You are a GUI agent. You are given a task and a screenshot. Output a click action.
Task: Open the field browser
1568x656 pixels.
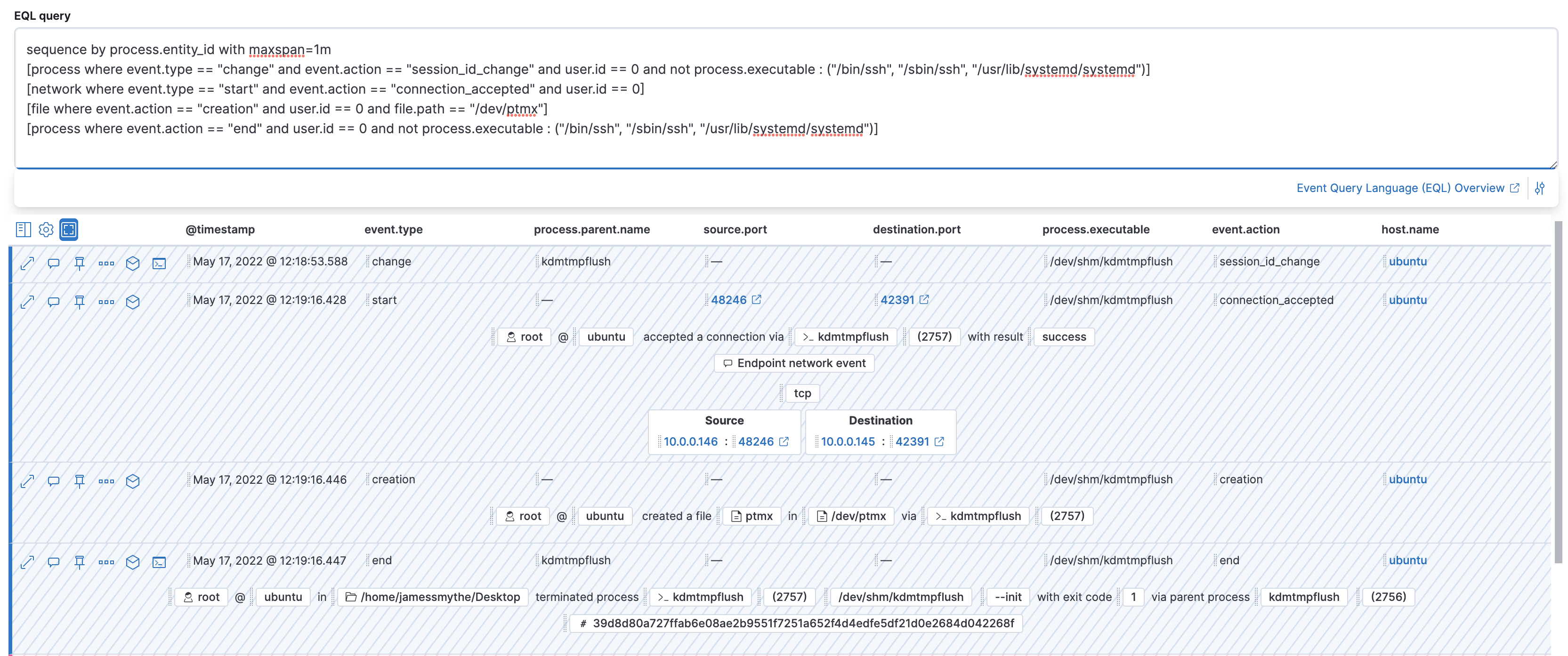pyautogui.click(x=23, y=230)
